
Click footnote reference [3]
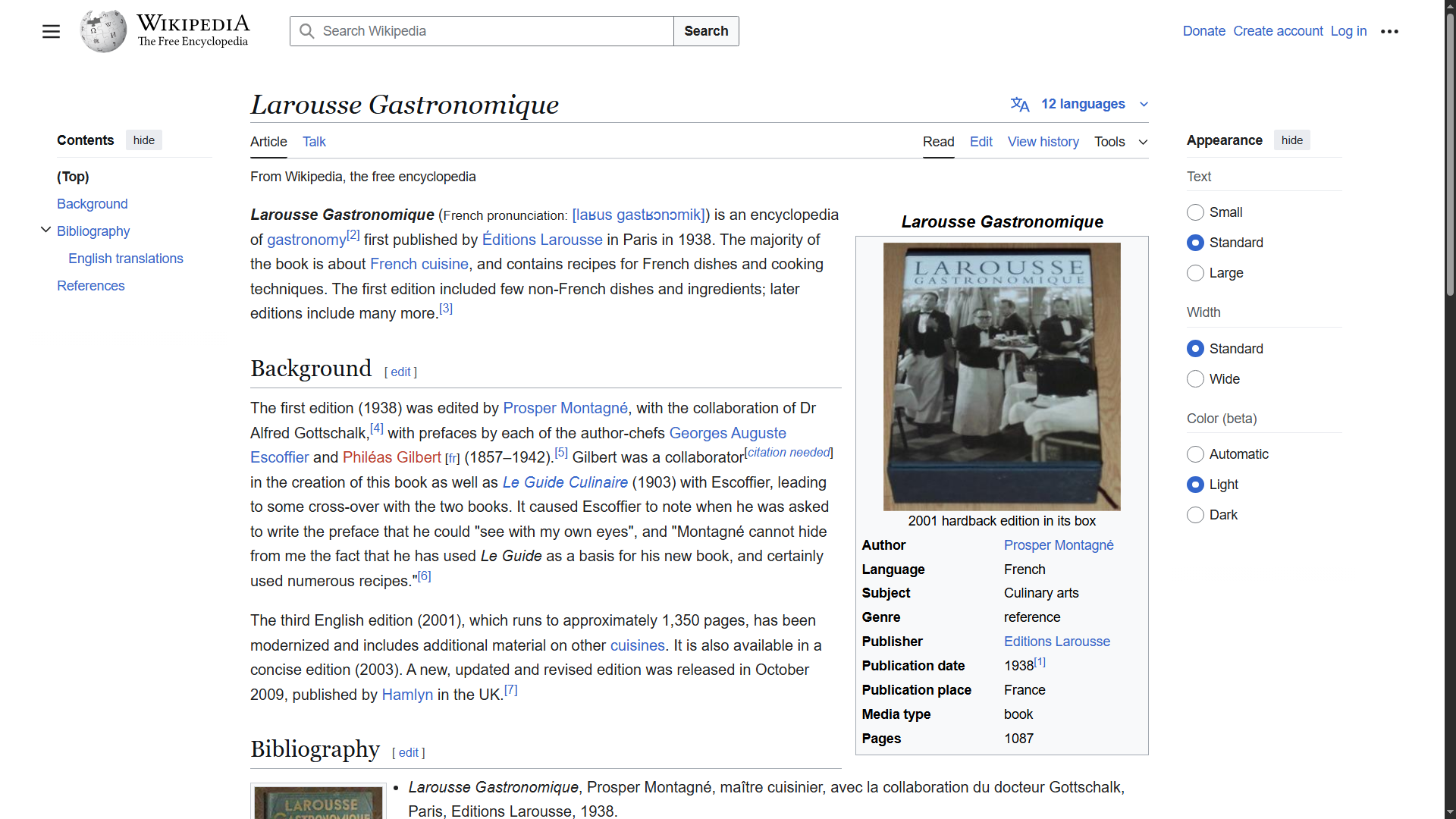point(446,309)
